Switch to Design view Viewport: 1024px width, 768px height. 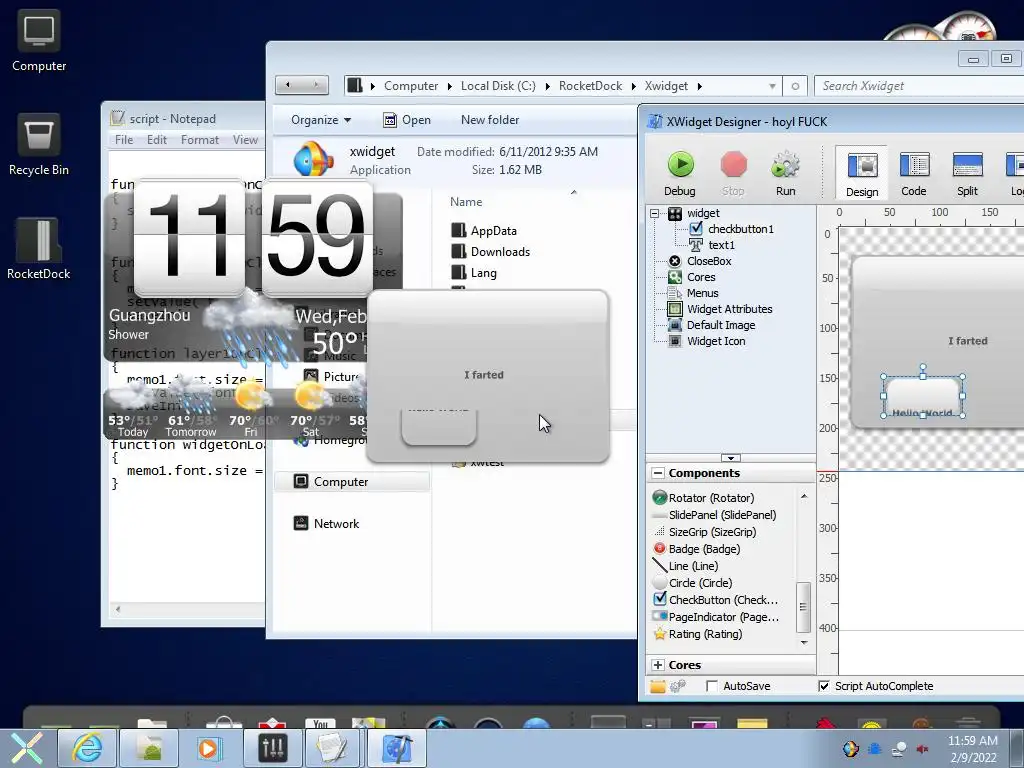pos(862,173)
